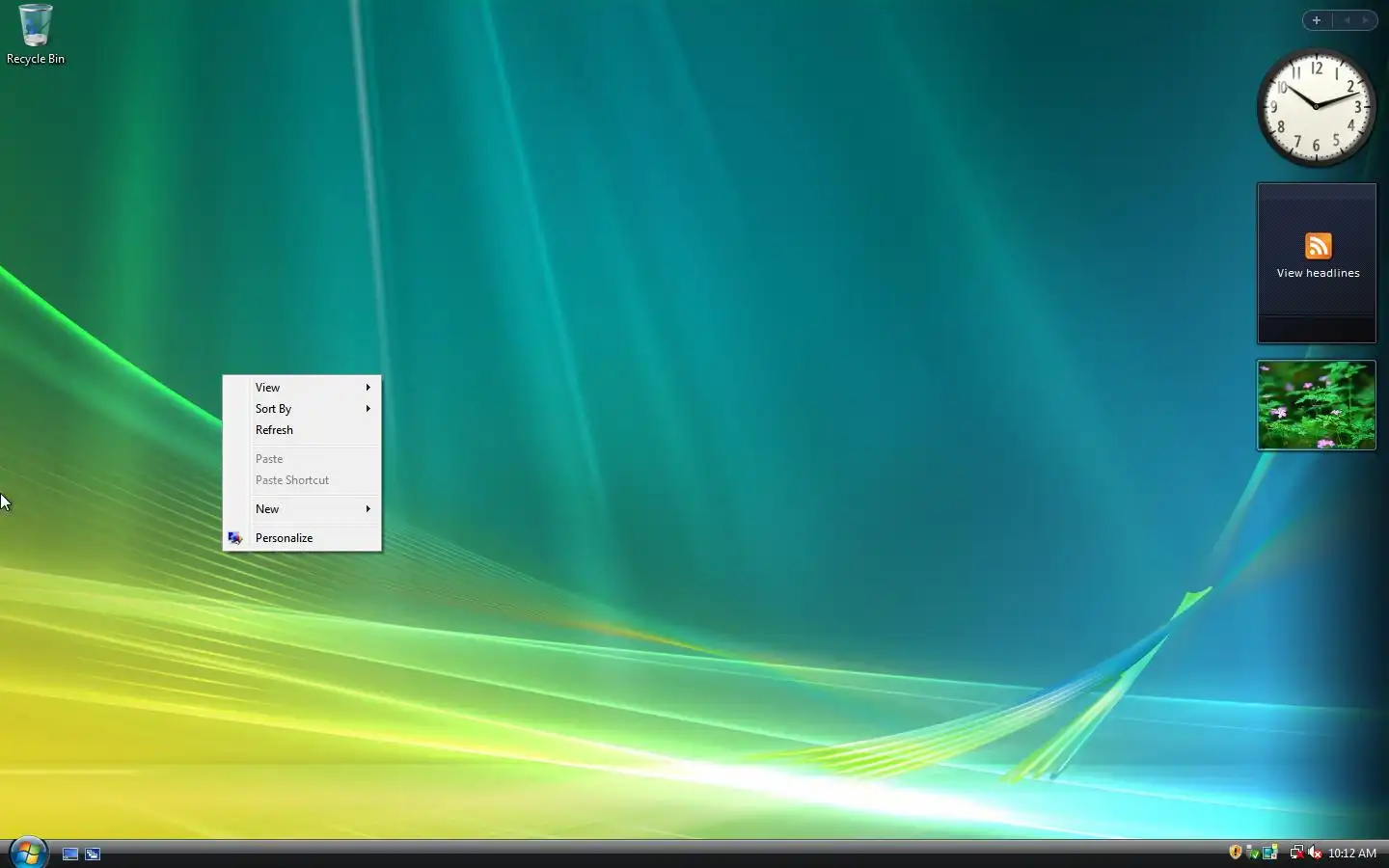Image resolution: width=1389 pixels, height=868 pixels.
Task: Click the arrow beside View
Action: point(368,388)
